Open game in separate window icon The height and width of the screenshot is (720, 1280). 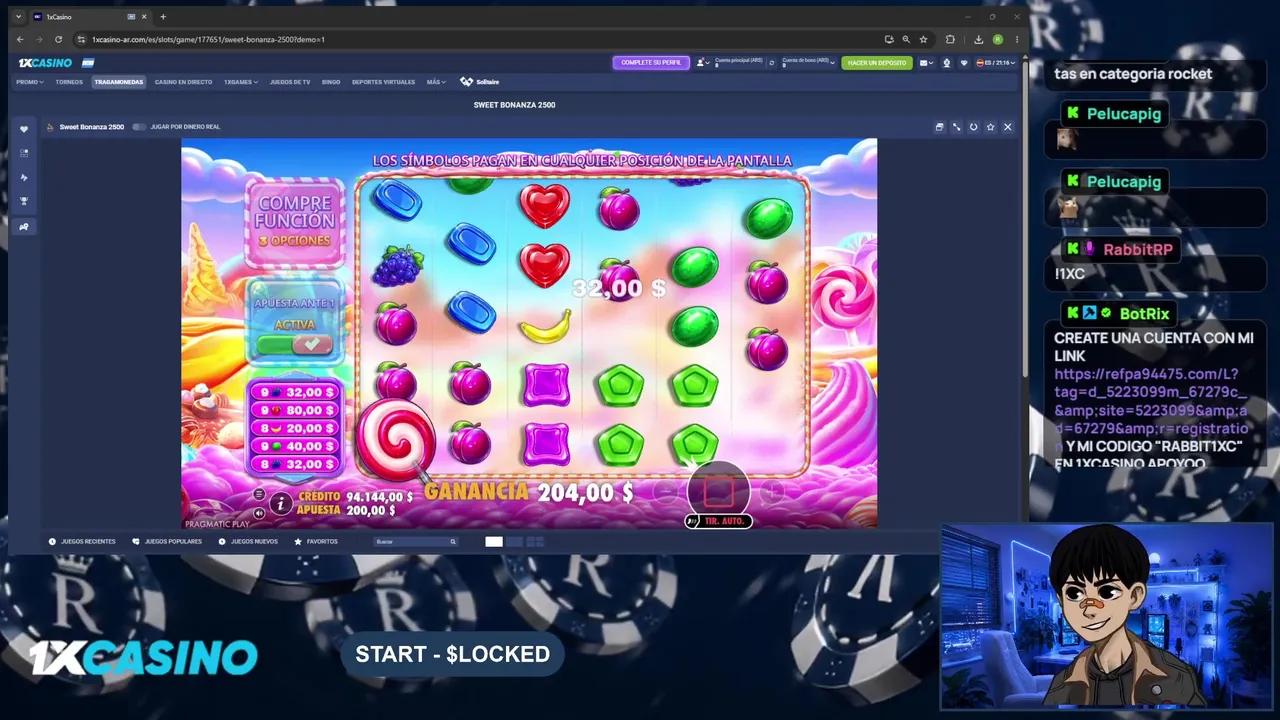[939, 127]
